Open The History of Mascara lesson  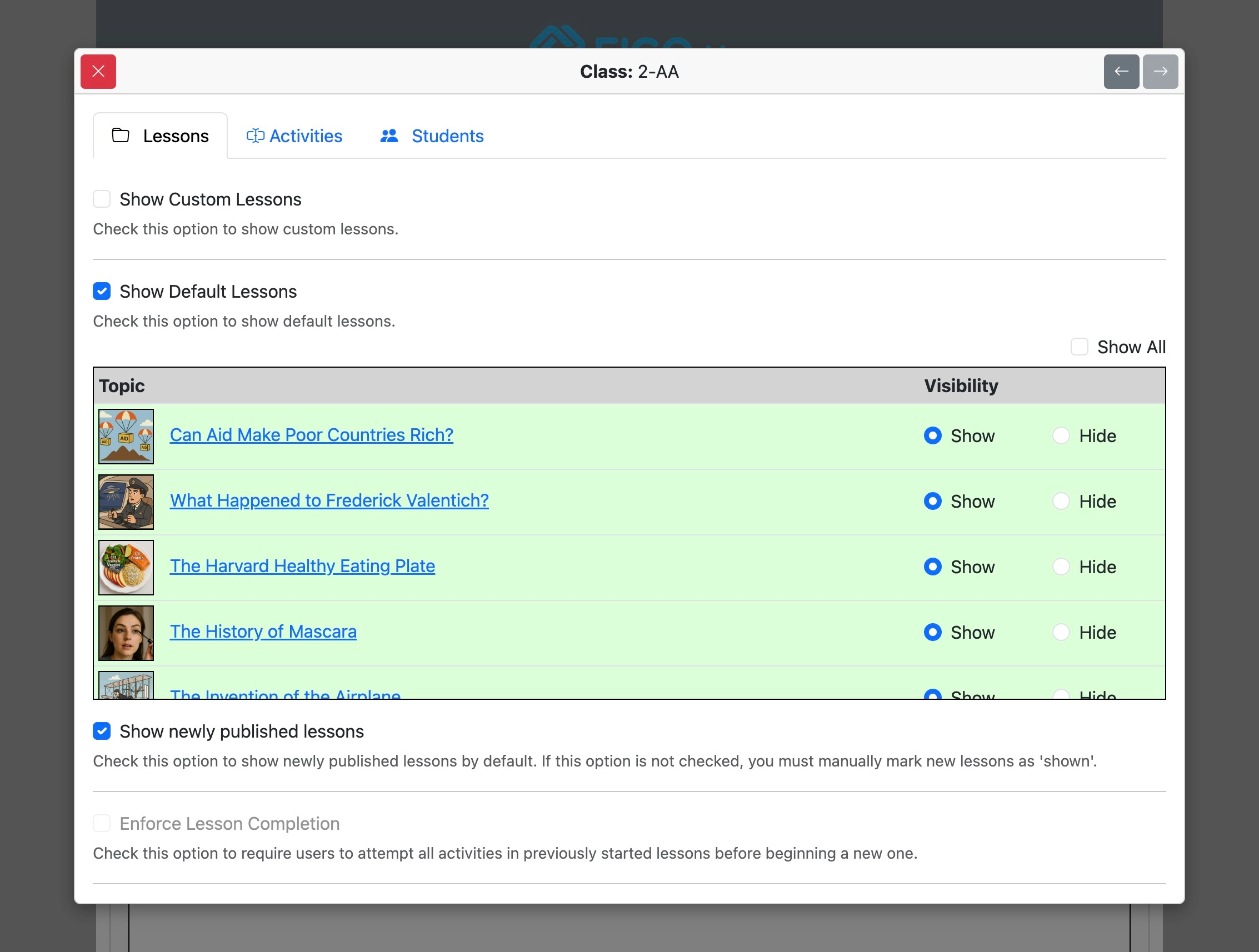click(263, 631)
